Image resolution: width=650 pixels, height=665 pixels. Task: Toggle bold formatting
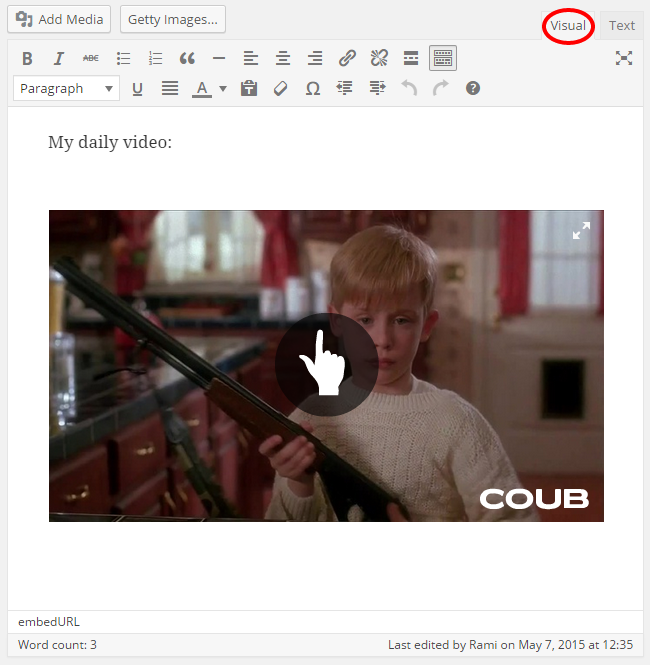(x=27, y=58)
